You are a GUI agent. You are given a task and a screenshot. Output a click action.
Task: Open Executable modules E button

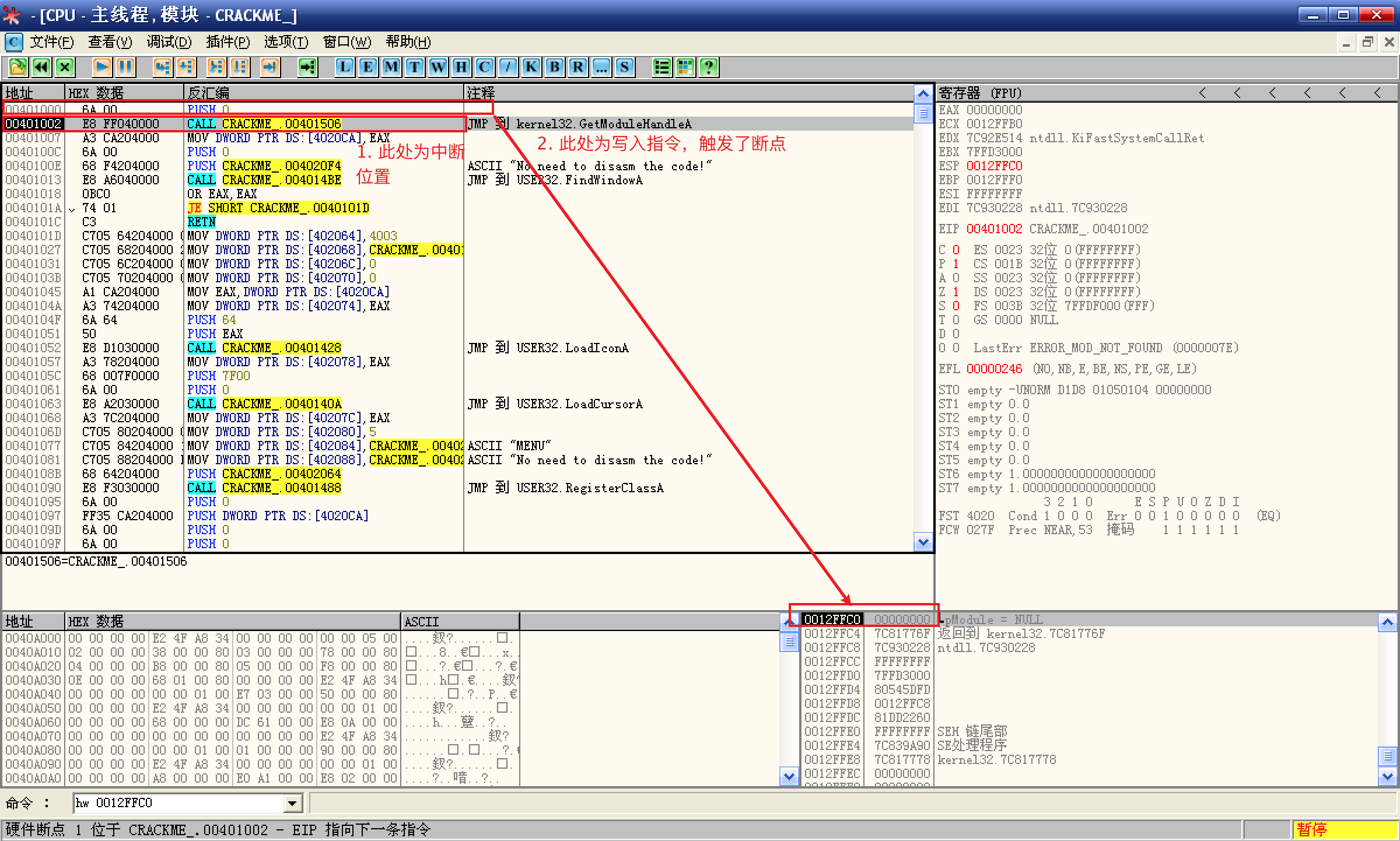368,67
